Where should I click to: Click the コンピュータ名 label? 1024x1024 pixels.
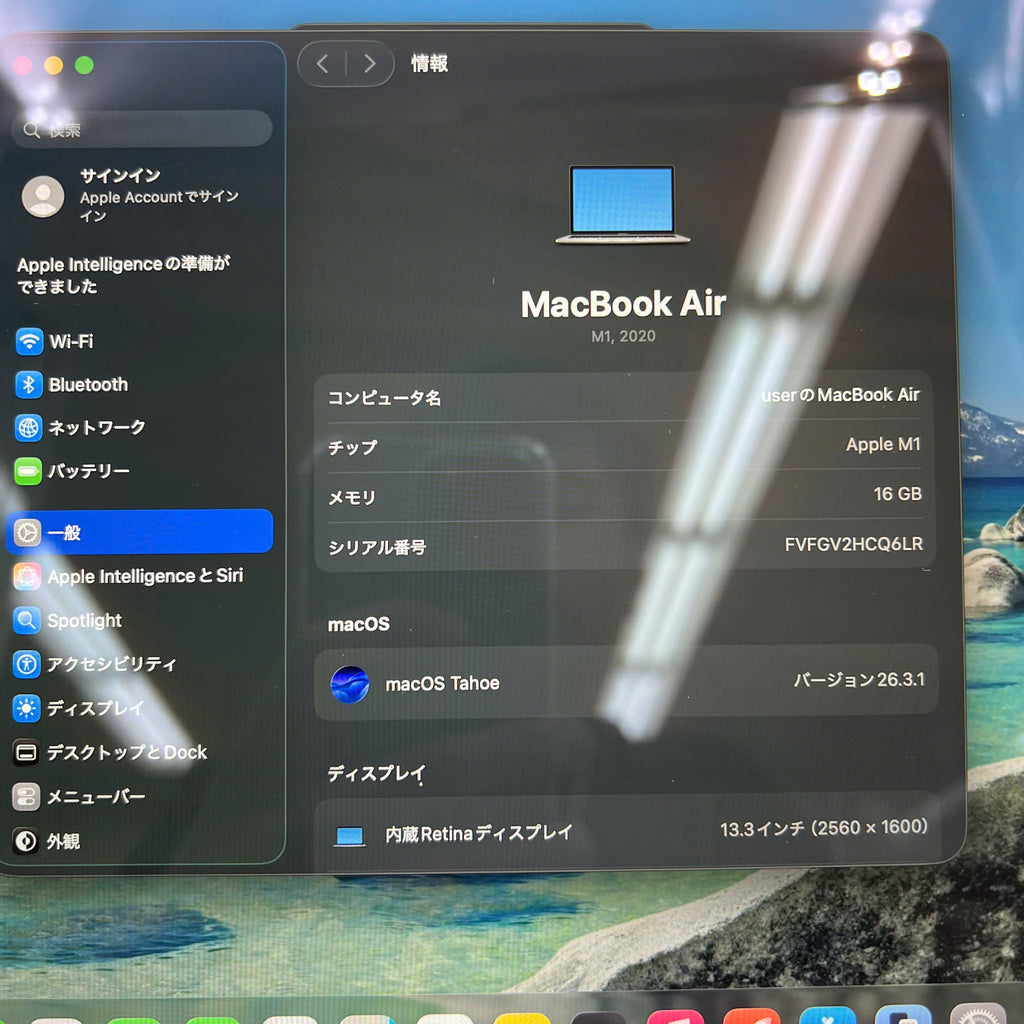coord(384,398)
